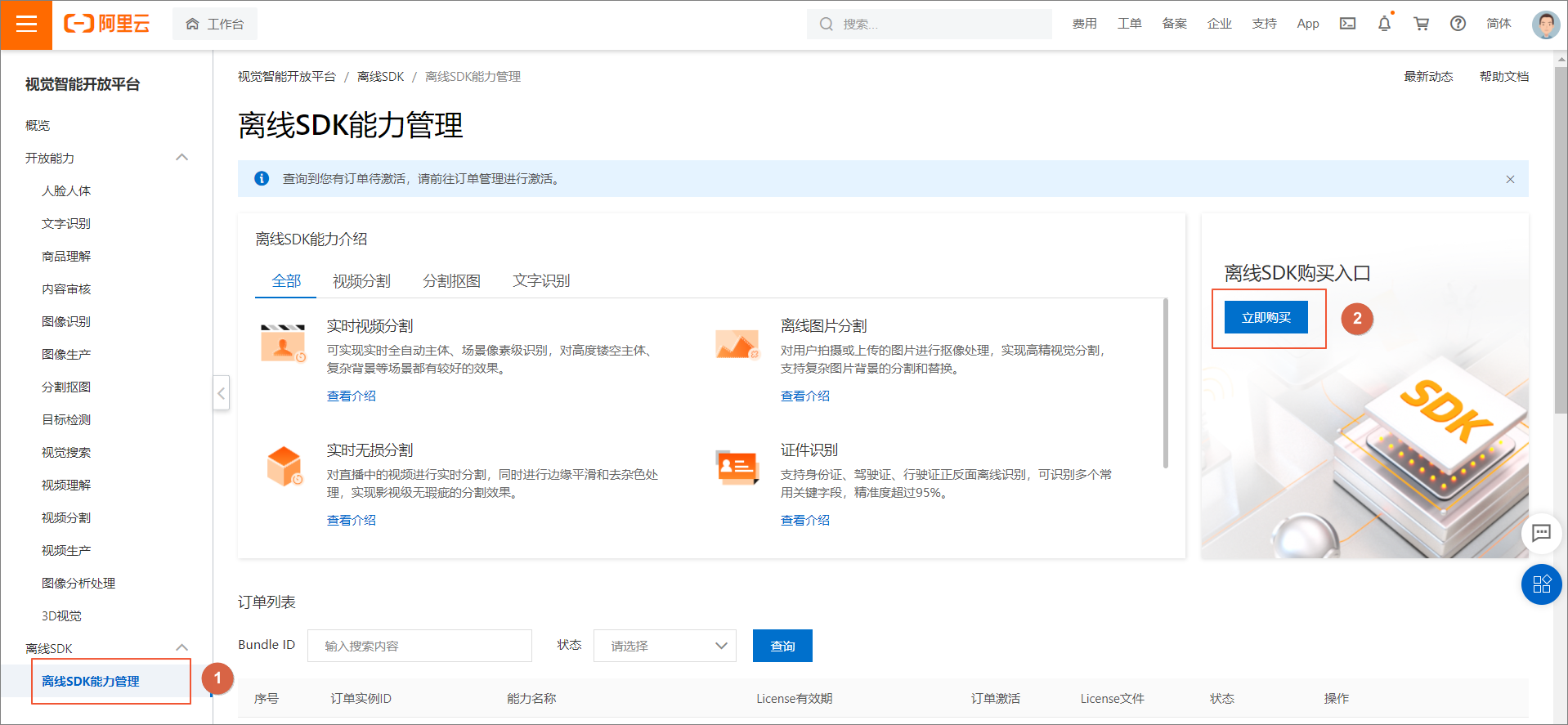
Task: Open 内容审核 in the sidebar
Action: click(x=66, y=289)
